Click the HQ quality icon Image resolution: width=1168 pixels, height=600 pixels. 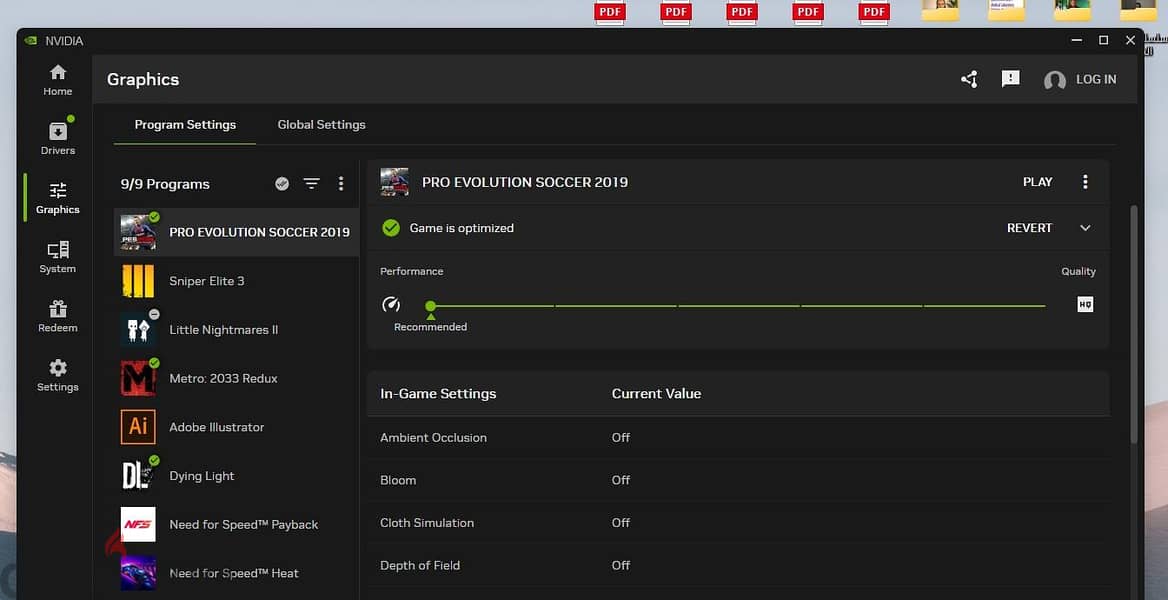[1085, 304]
